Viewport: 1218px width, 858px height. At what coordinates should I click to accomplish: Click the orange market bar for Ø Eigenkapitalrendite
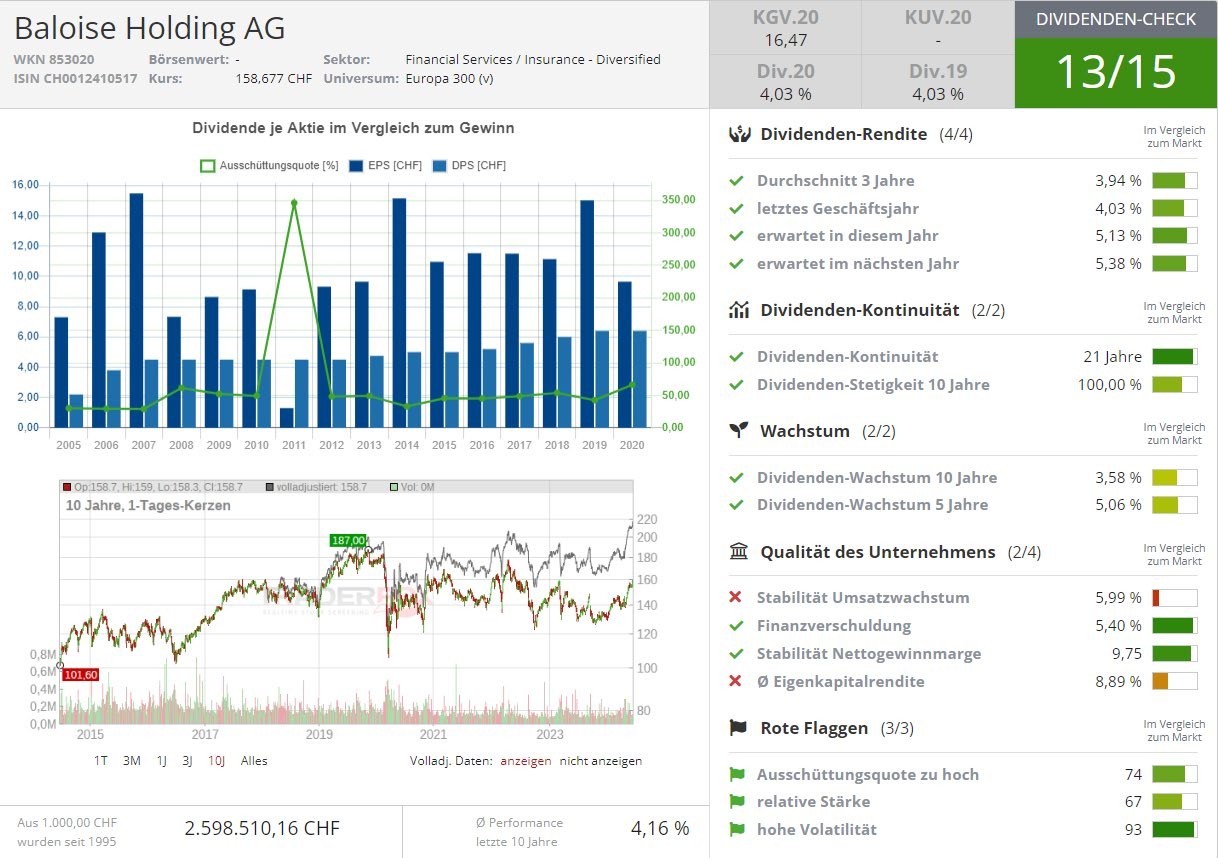(1175, 681)
